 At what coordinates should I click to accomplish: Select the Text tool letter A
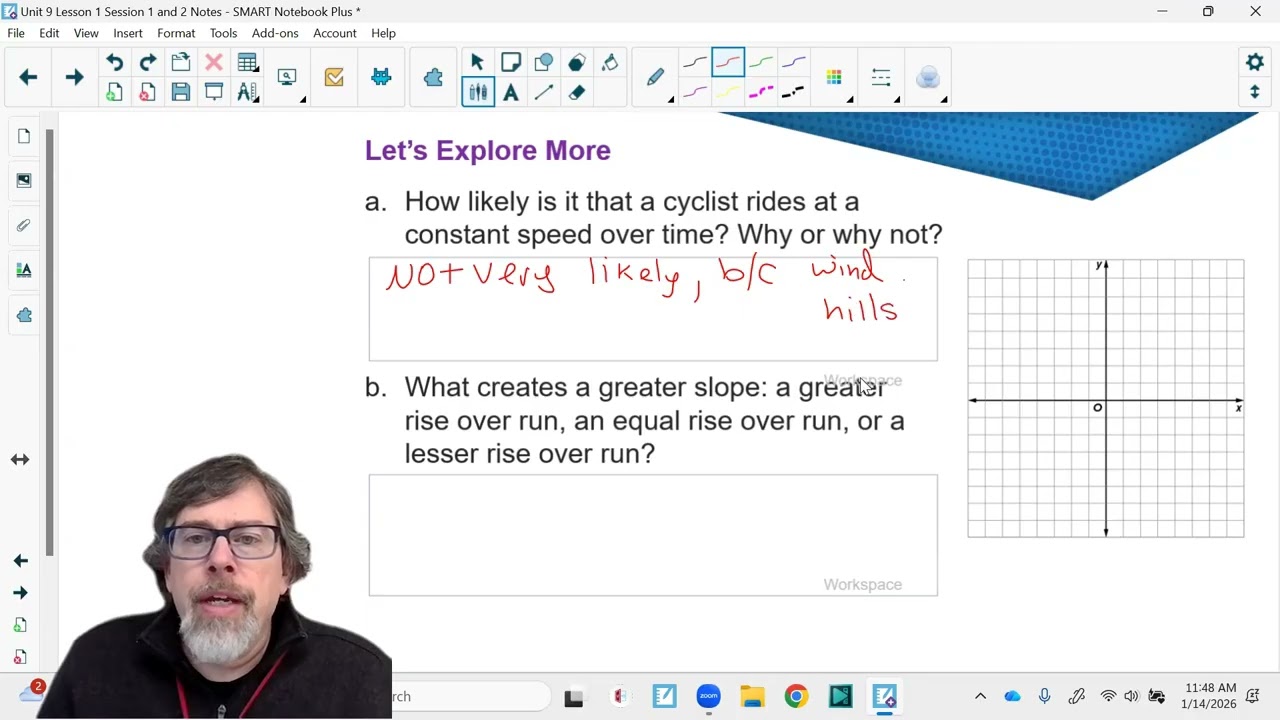point(510,92)
